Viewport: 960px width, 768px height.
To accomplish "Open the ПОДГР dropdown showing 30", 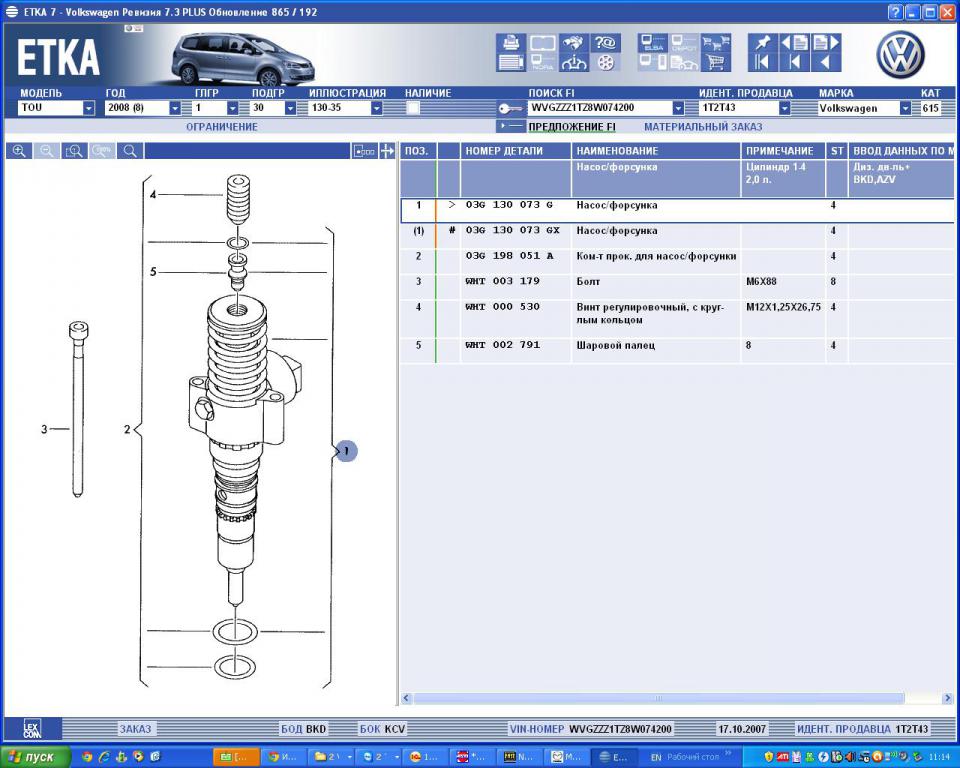I will tap(290, 108).
